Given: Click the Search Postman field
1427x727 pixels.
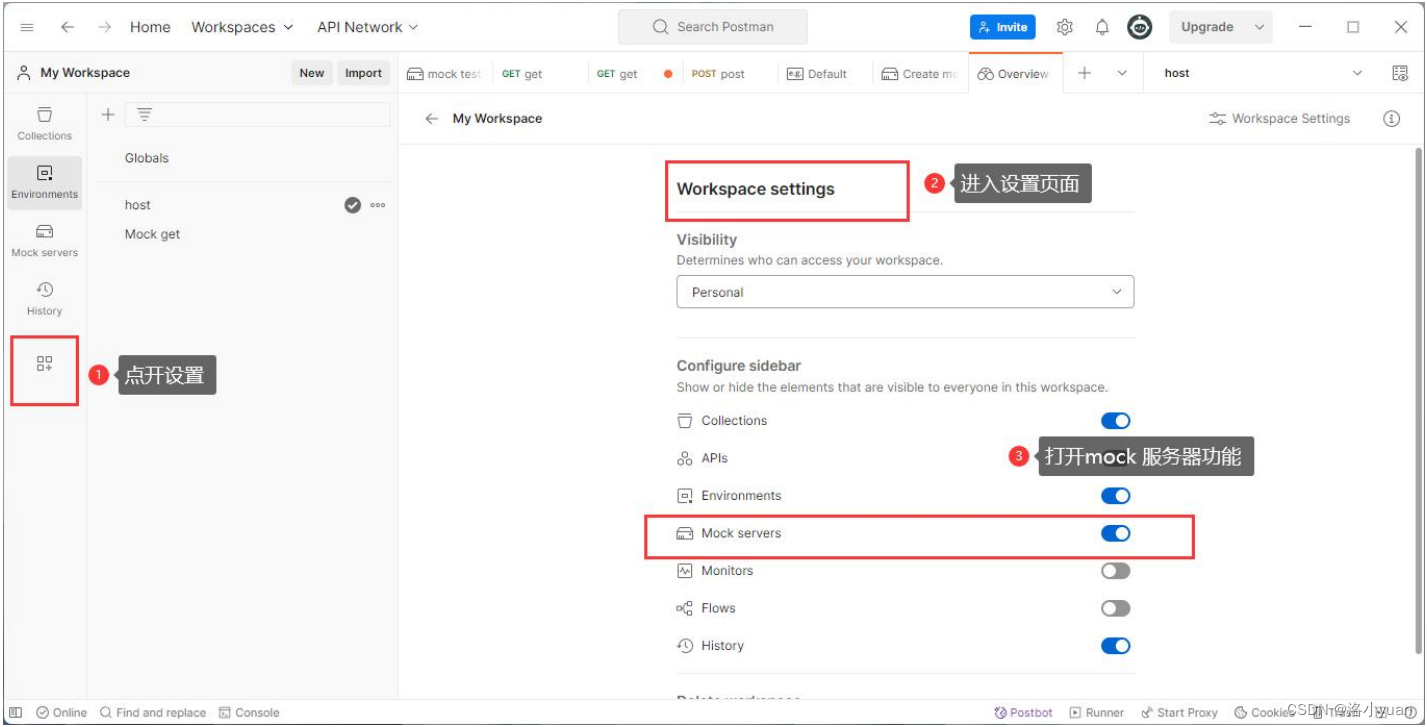Looking at the screenshot, I should pyautogui.click(x=713, y=27).
